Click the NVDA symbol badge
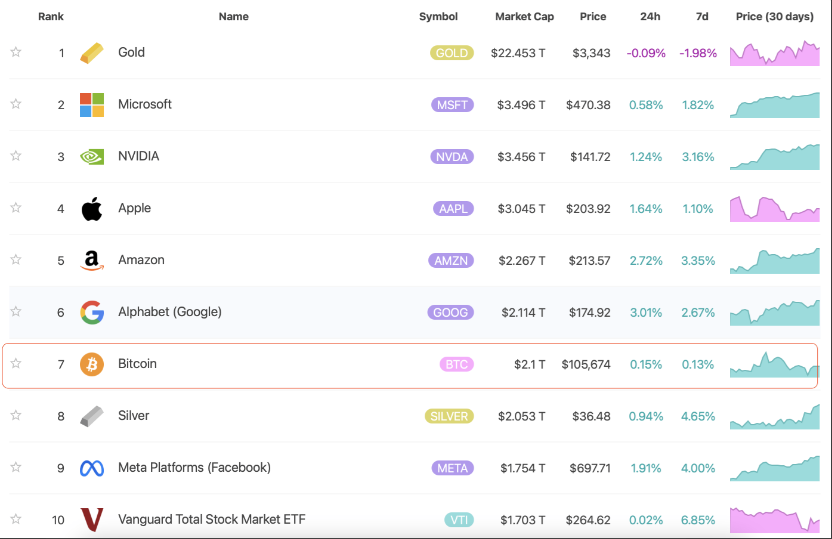832x539 pixels. pos(452,157)
